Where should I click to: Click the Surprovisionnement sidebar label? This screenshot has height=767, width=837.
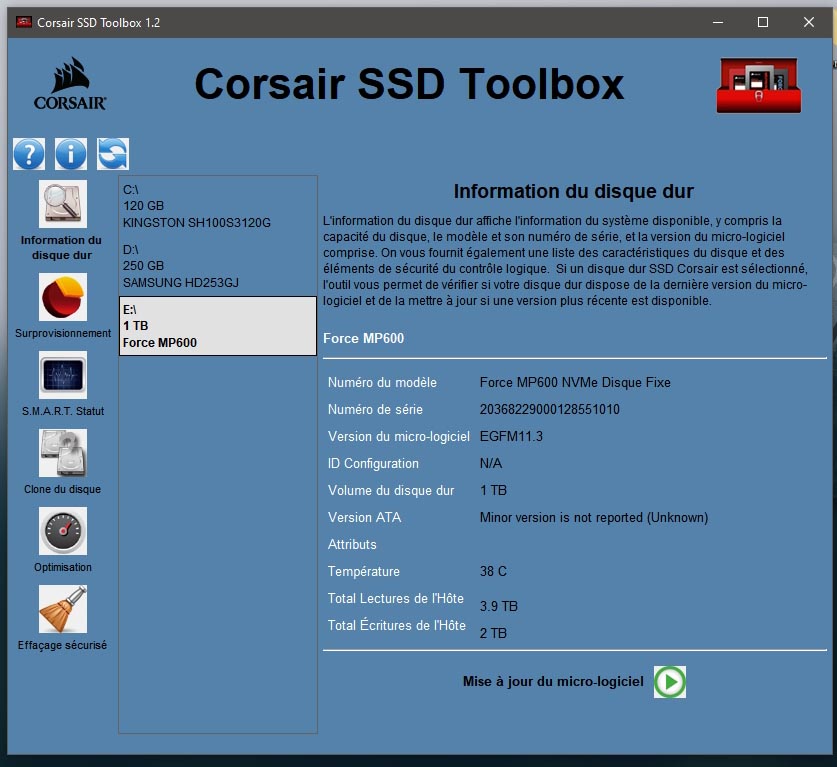pos(63,333)
